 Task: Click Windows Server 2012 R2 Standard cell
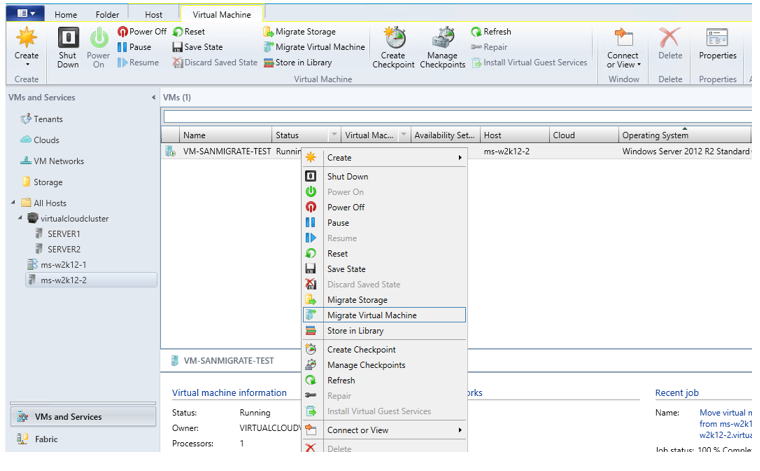coord(685,151)
